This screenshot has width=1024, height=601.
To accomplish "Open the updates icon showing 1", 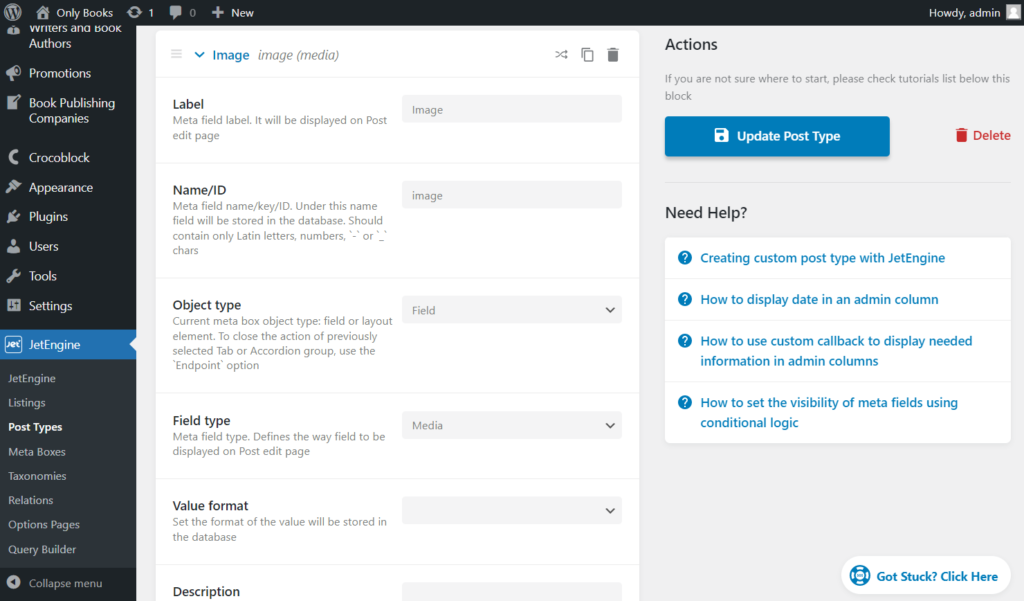I will point(135,12).
